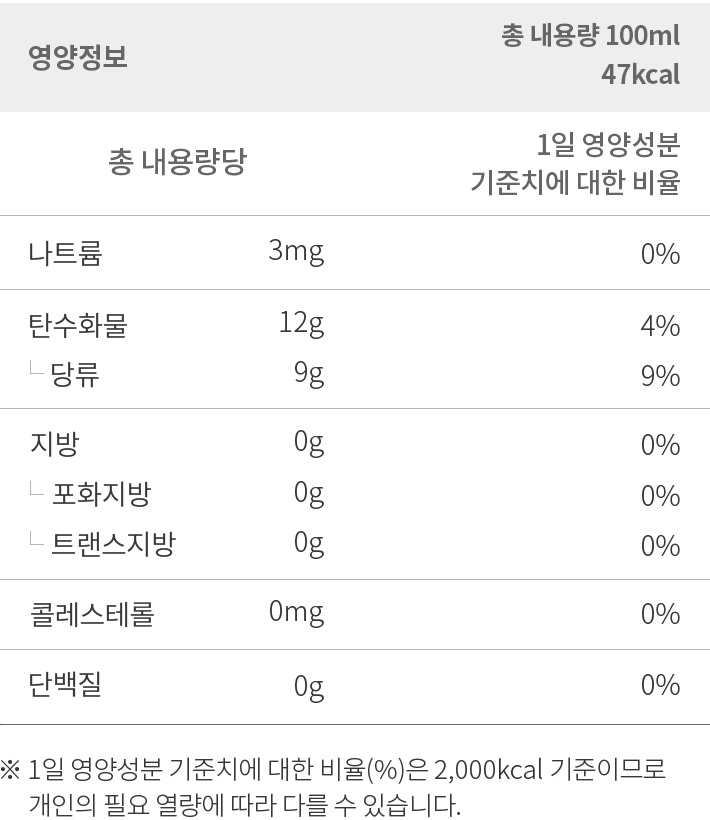
Task: Click the 콜레스테롤 row label
Action: 91,614
